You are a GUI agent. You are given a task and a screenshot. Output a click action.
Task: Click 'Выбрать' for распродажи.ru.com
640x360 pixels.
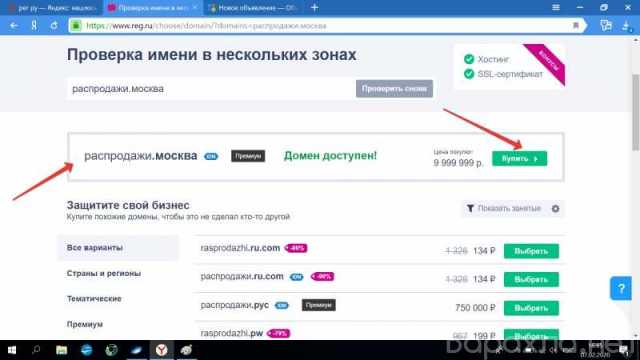[531, 280]
